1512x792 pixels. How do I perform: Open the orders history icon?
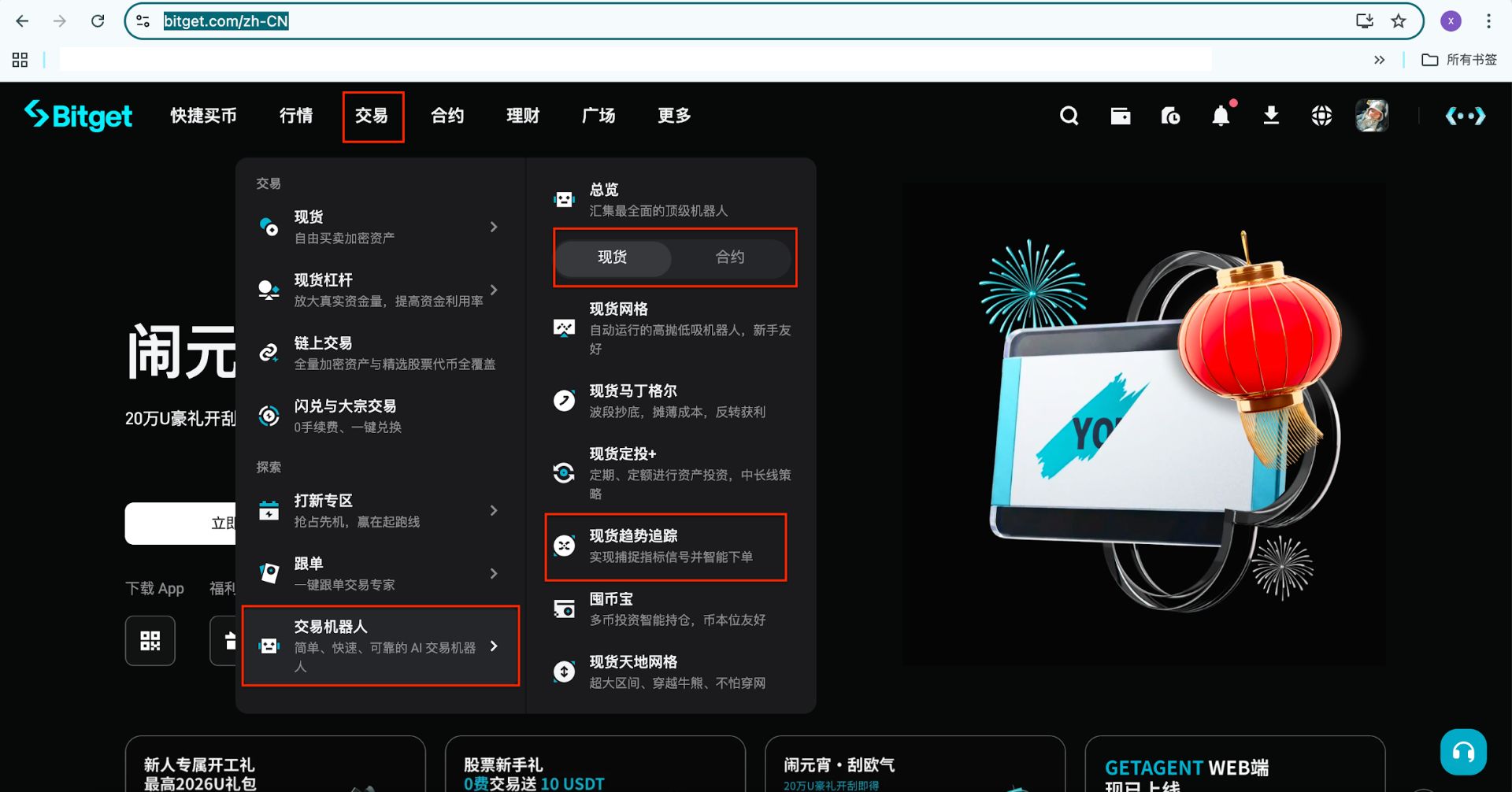coord(1170,116)
